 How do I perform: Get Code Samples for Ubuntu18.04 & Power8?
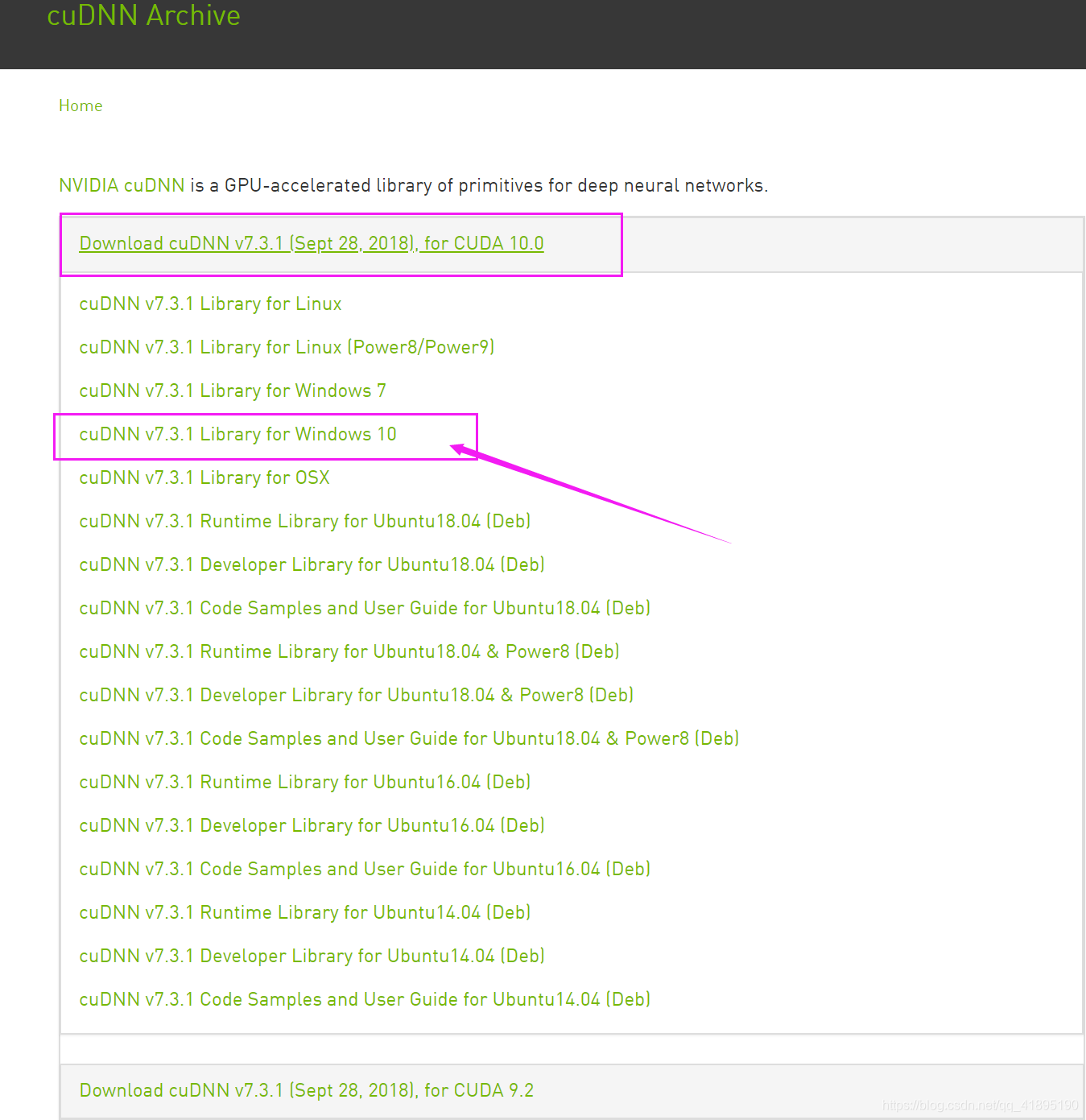click(409, 738)
